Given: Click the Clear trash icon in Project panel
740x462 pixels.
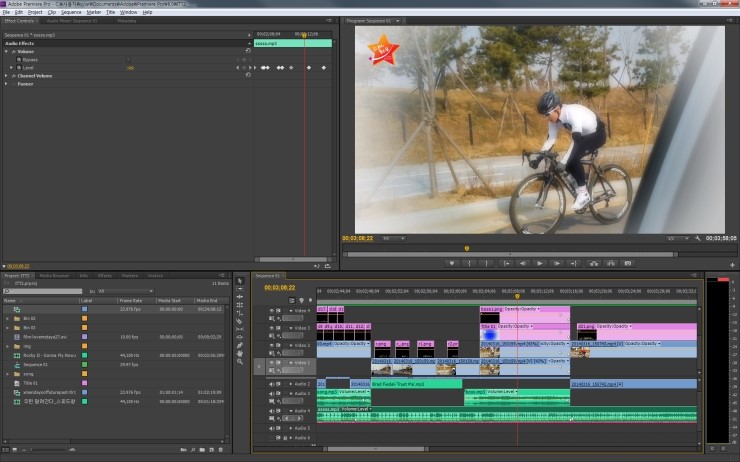Looking at the screenshot, I should [x=220, y=450].
